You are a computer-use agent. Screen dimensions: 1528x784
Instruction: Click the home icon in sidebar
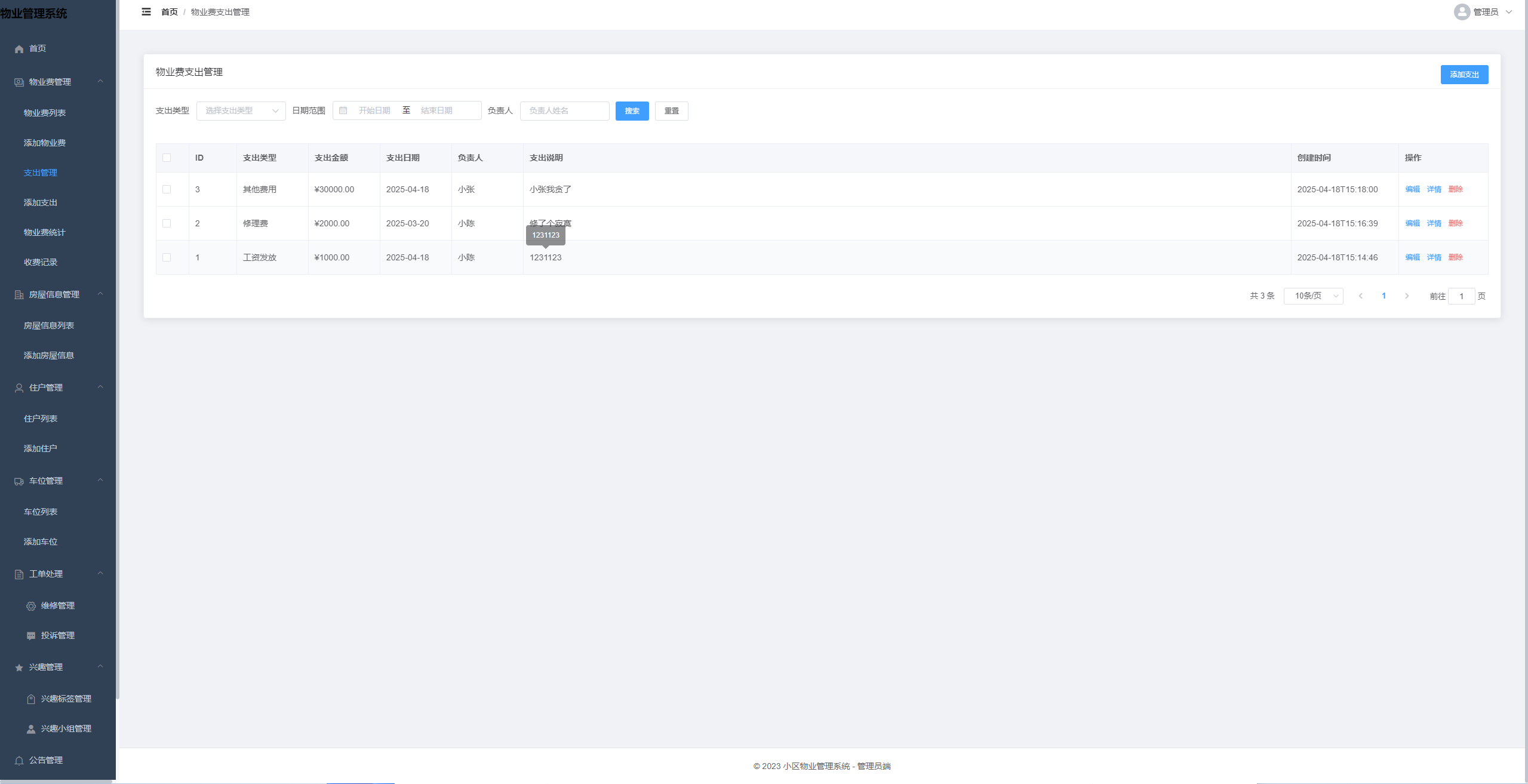tap(19, 49)
